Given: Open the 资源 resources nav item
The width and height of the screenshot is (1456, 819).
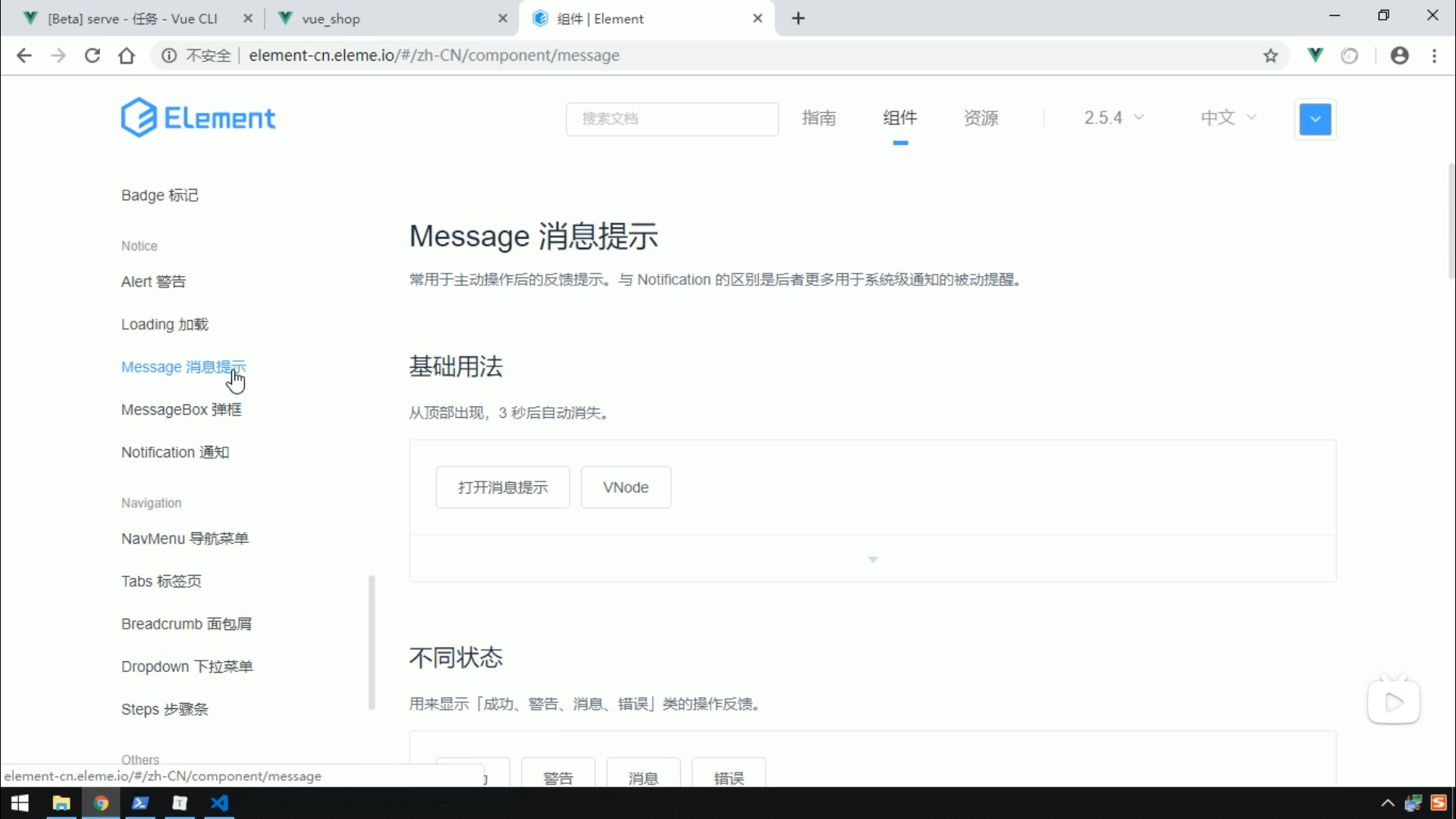Looking at the screenshot, I should coord(981,118).
